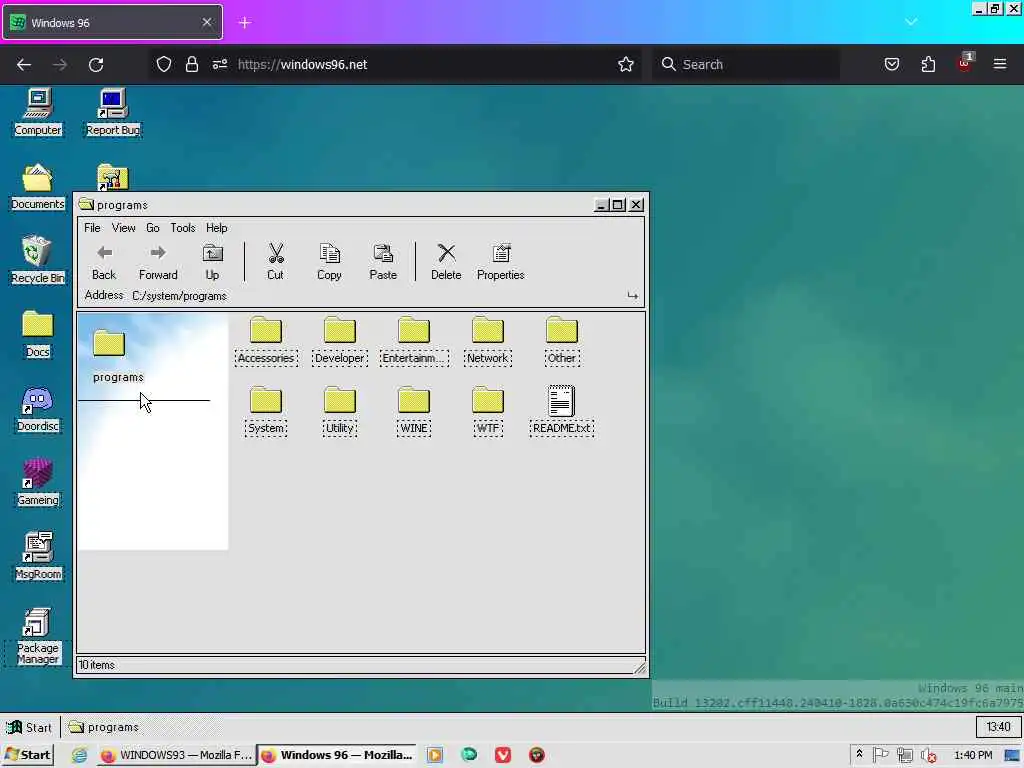Open the View menu
The width and height of the screenshot is (1024, 768).
point(123,228)
